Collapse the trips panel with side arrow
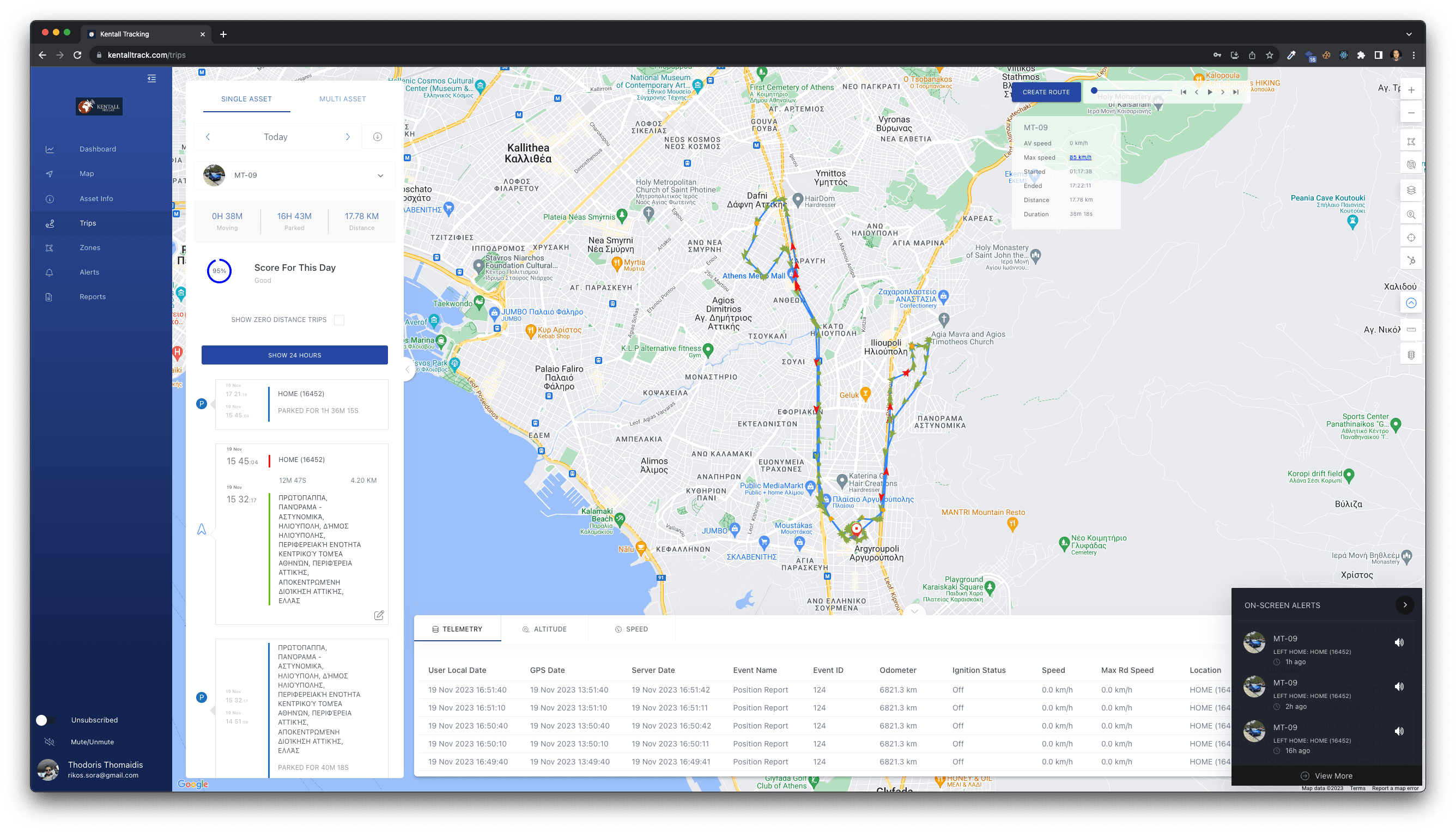The height and width of the screenshot is (832, 1456). [408, 370]
